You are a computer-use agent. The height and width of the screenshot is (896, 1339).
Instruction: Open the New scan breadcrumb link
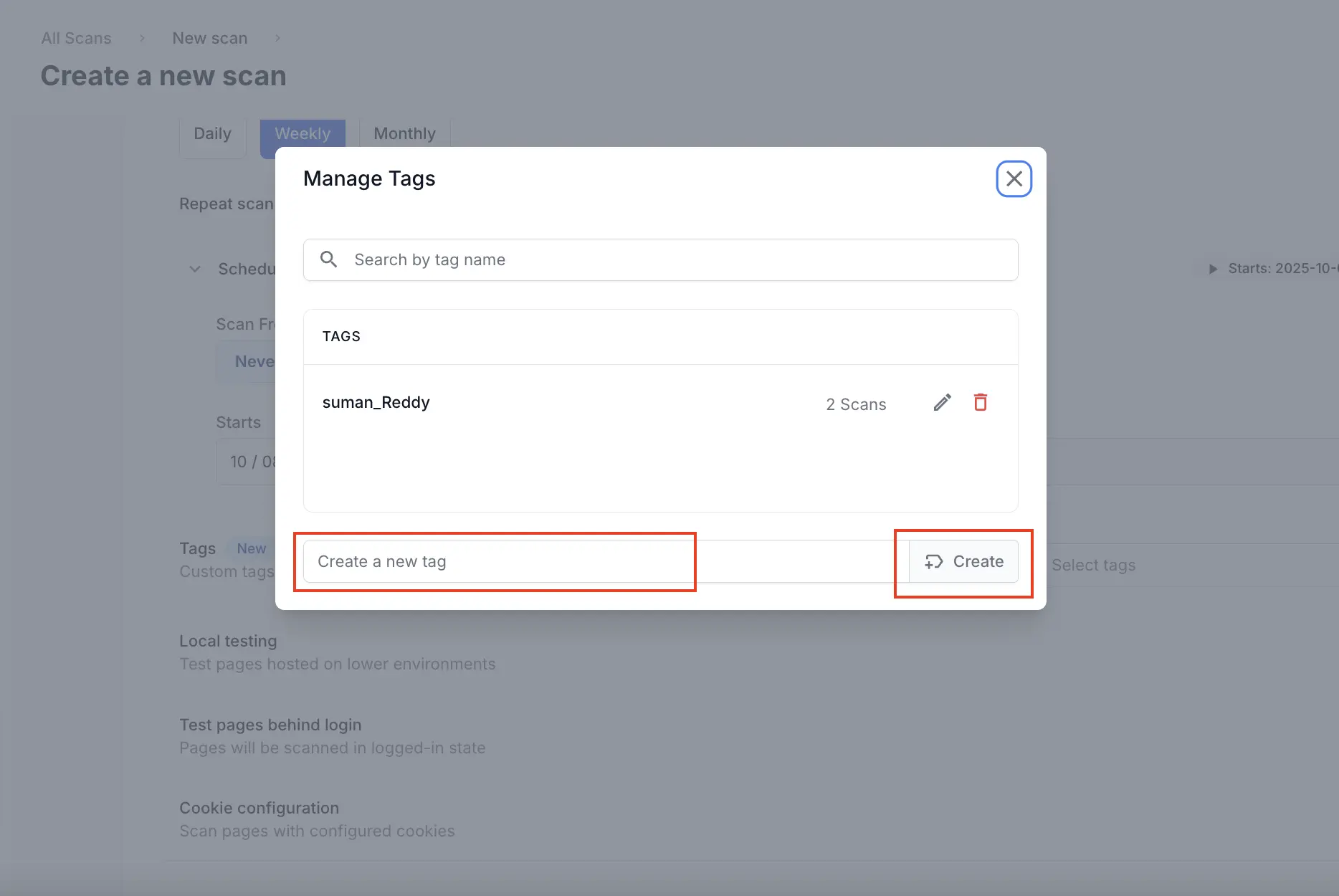tap(209, 38)
